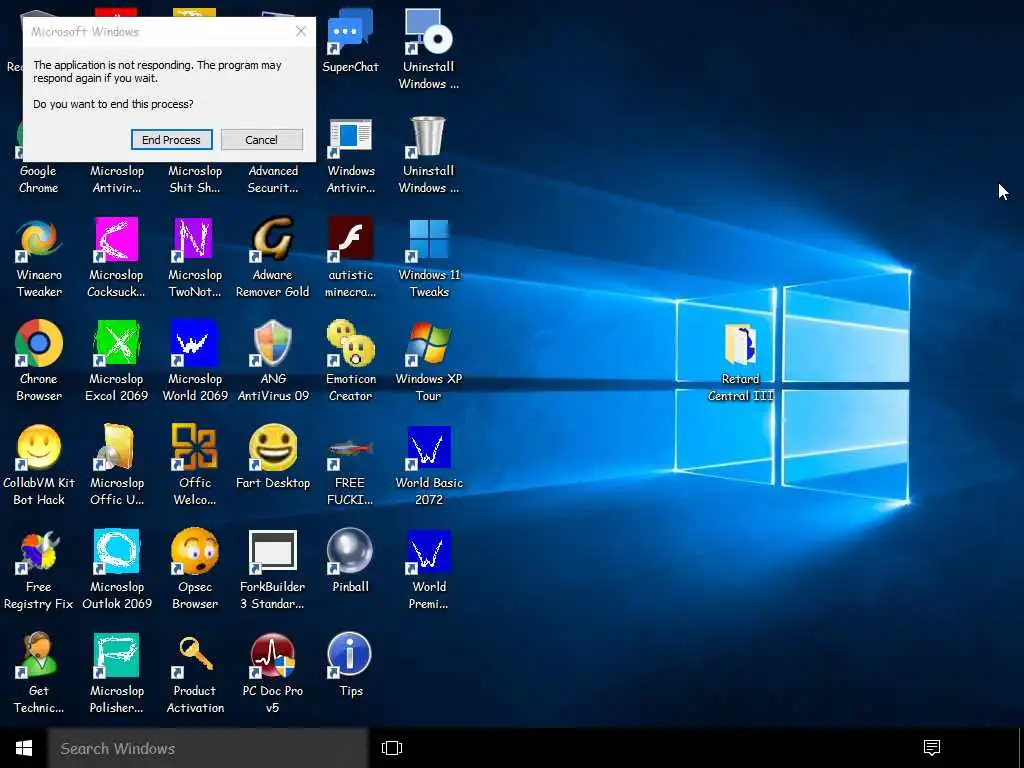
Task: Open the Windows Antivir... desktop shortcut
Action: point(351,154)
